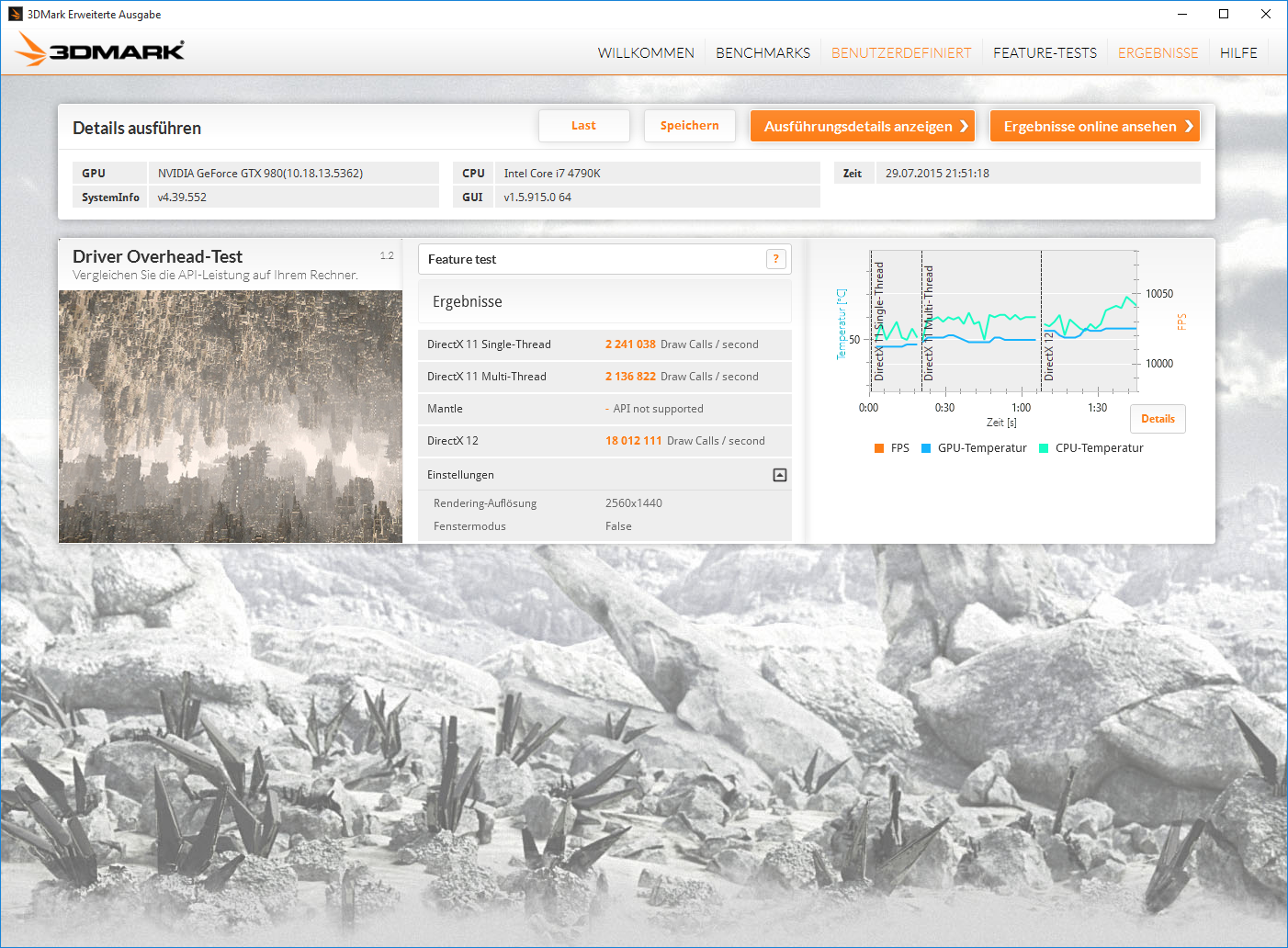Open the WILLKOMMEN tab
Screen dimensions: 1288x948
[x=646, y=53]
